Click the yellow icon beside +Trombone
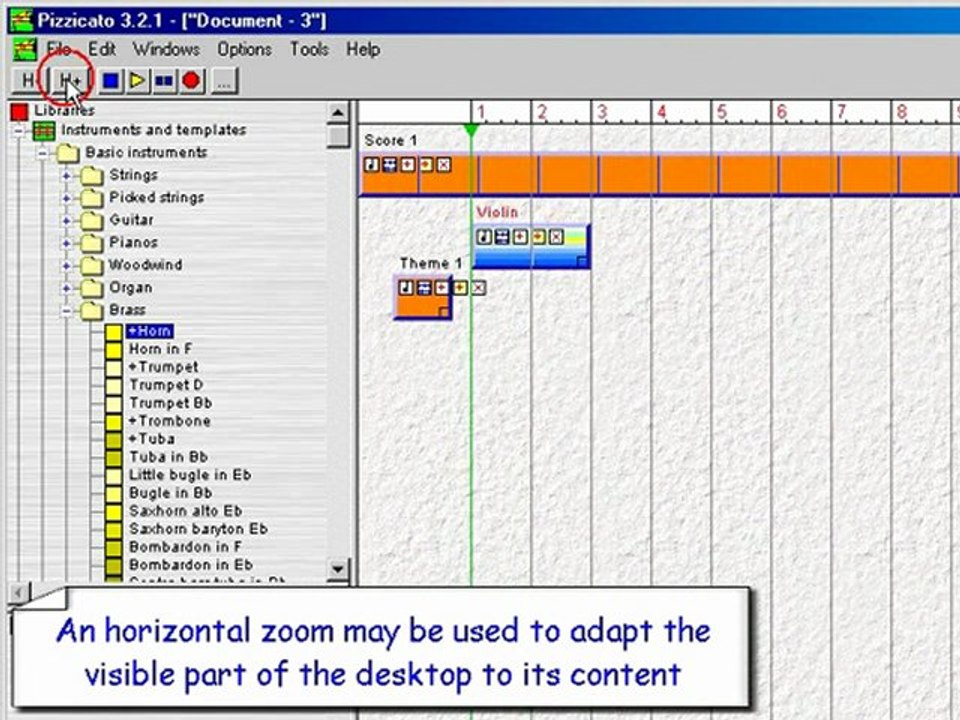 (113, 422)
